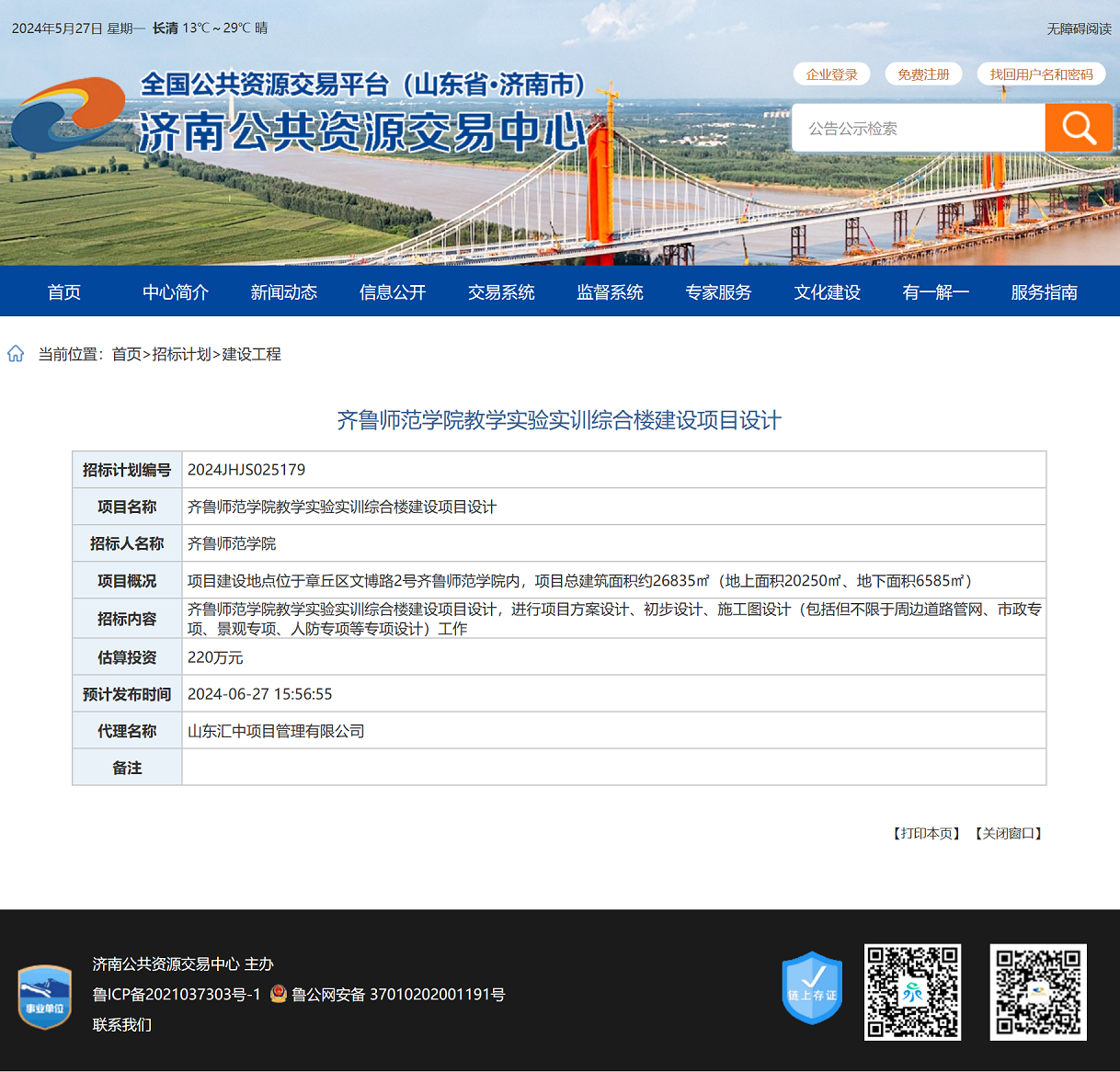Open the 无障碍阅读 accessibility link

(1079, 29)
